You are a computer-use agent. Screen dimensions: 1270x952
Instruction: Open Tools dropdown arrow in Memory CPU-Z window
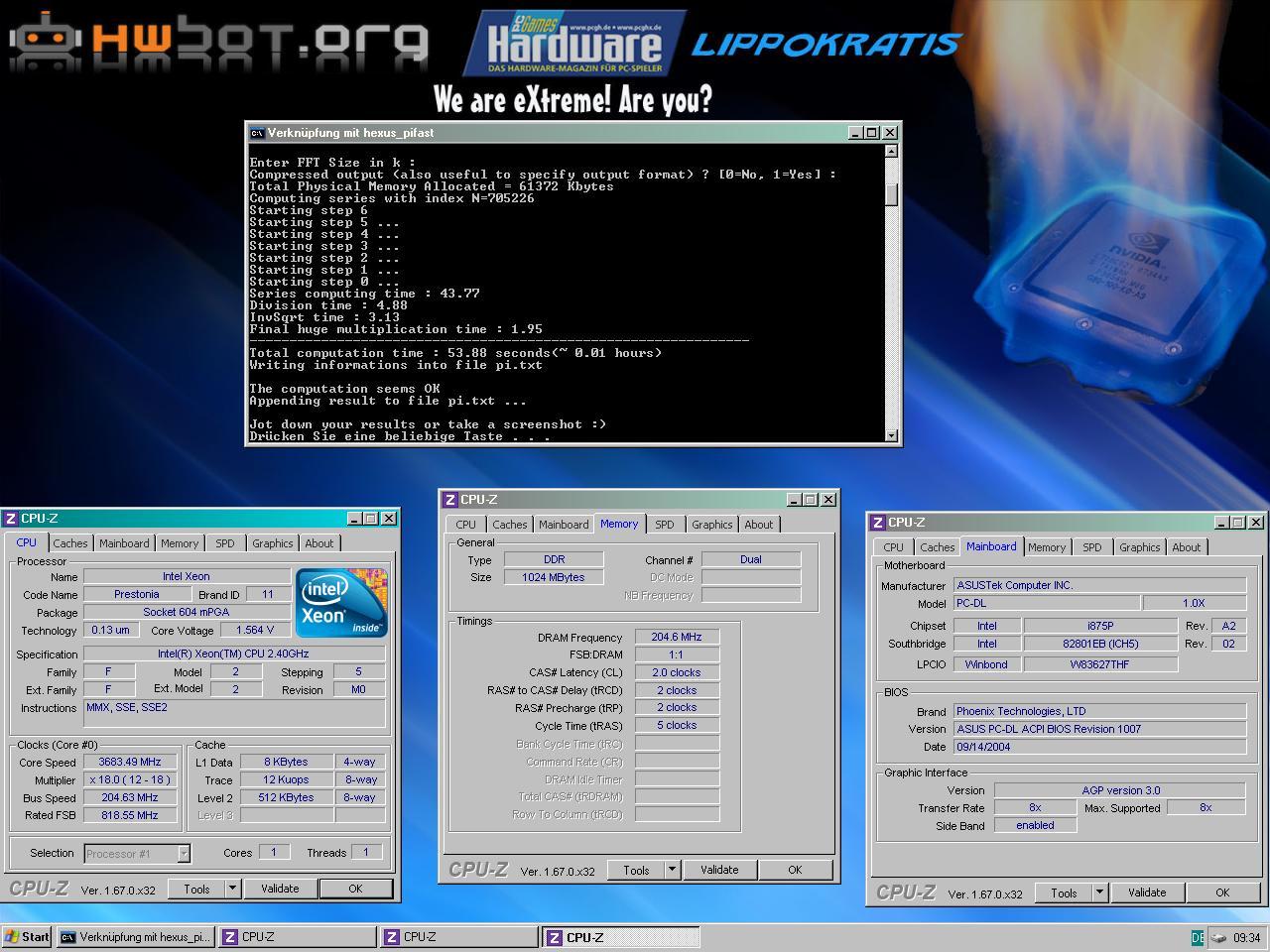tap(672, 871)
